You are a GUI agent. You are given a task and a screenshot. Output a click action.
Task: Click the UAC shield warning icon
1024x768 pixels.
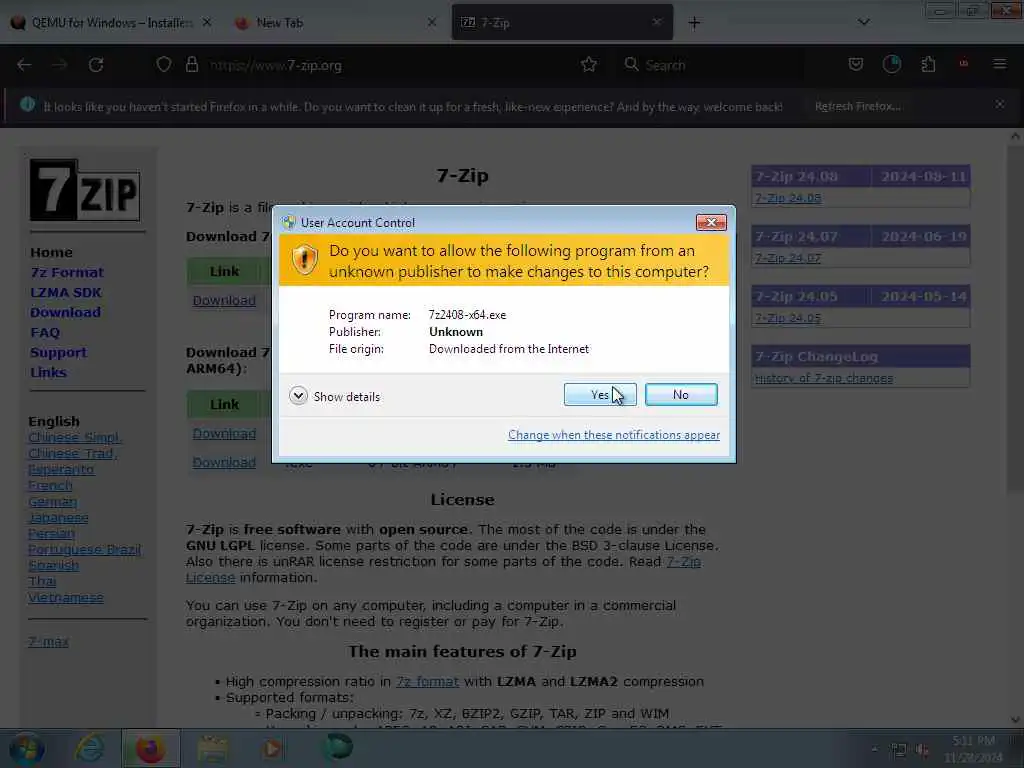[304, 260]
